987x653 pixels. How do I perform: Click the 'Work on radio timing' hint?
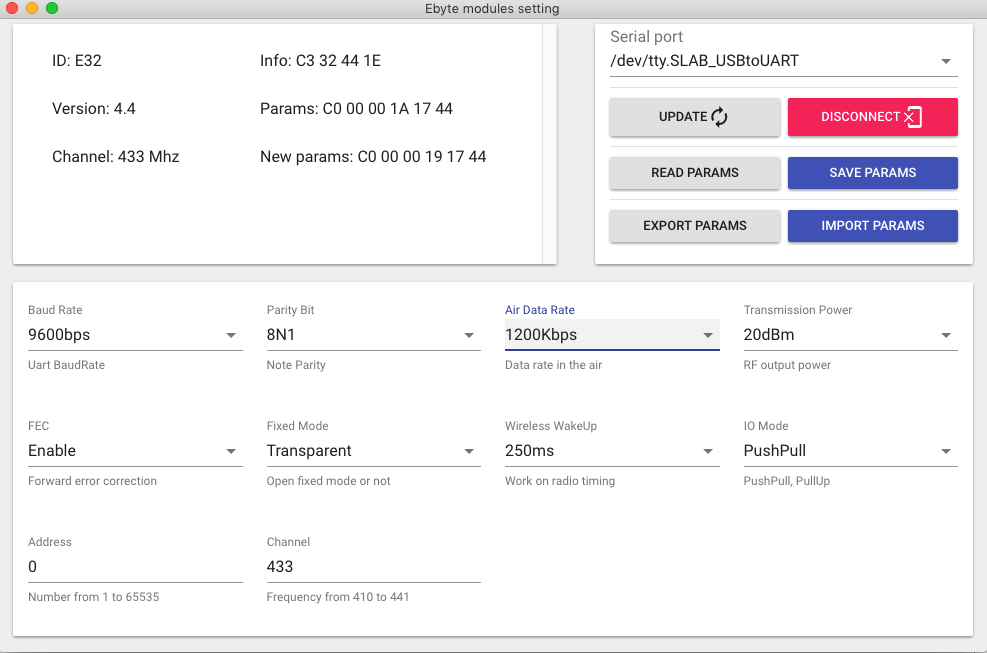pyautogui.click(x=560, y=481)
